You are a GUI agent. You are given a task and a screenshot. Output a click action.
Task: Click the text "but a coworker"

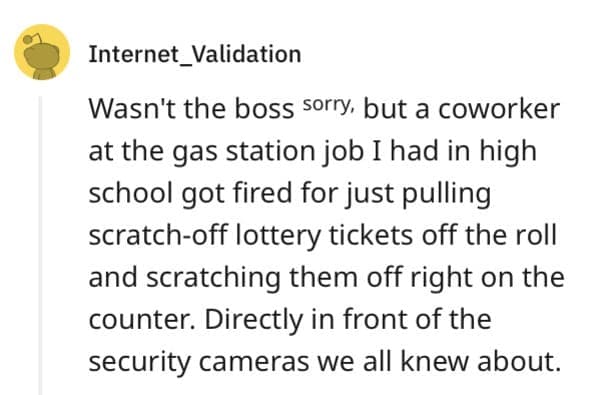click(461, 109)
